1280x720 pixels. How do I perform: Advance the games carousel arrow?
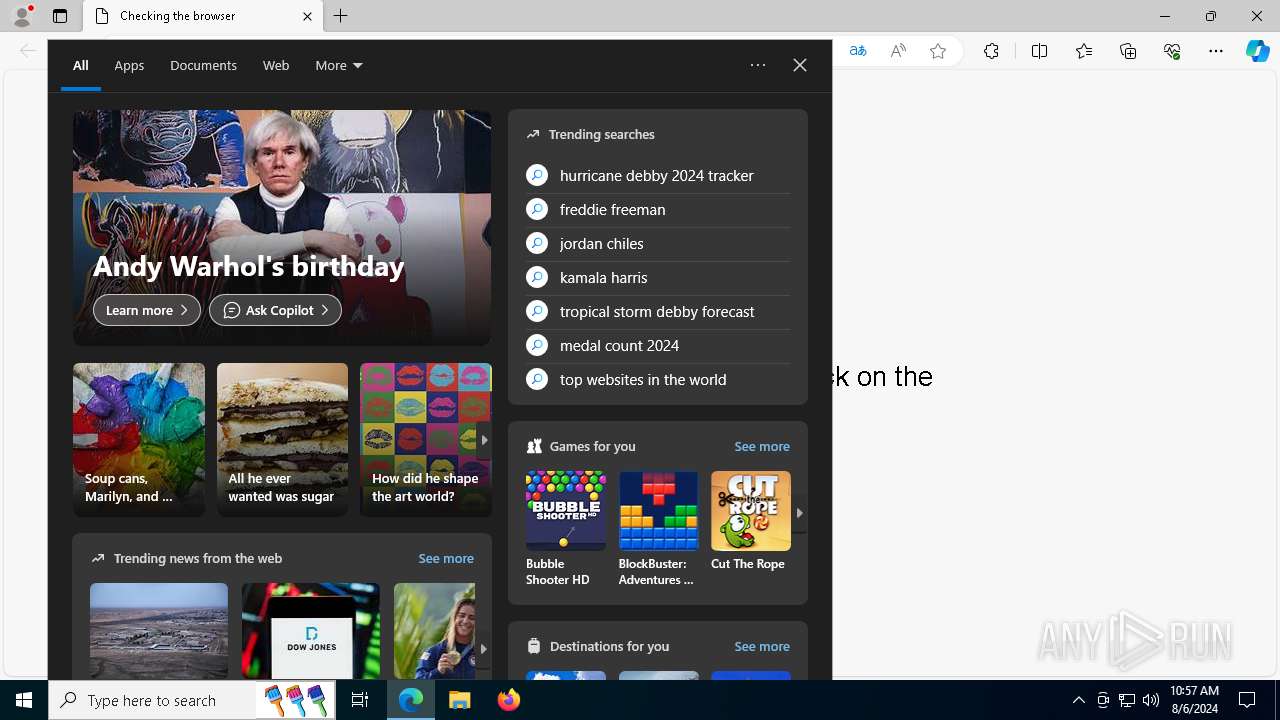click(x=799, y=513)
